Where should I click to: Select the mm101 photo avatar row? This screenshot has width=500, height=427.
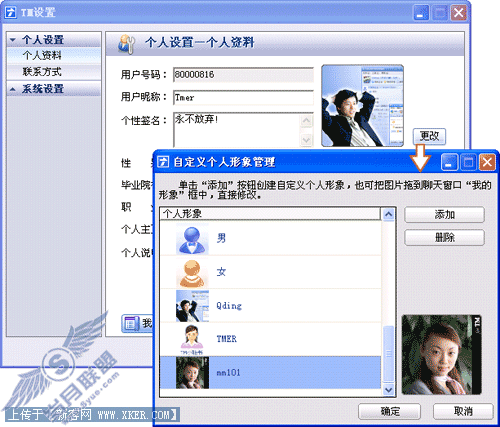click(270, 373)
